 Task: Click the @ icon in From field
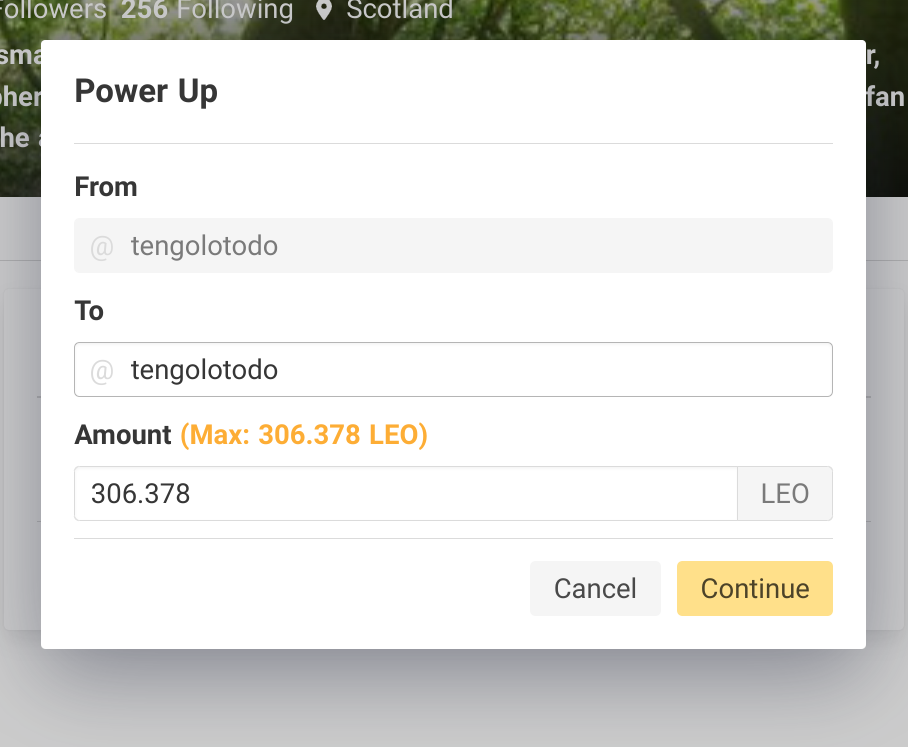(102, 247)
